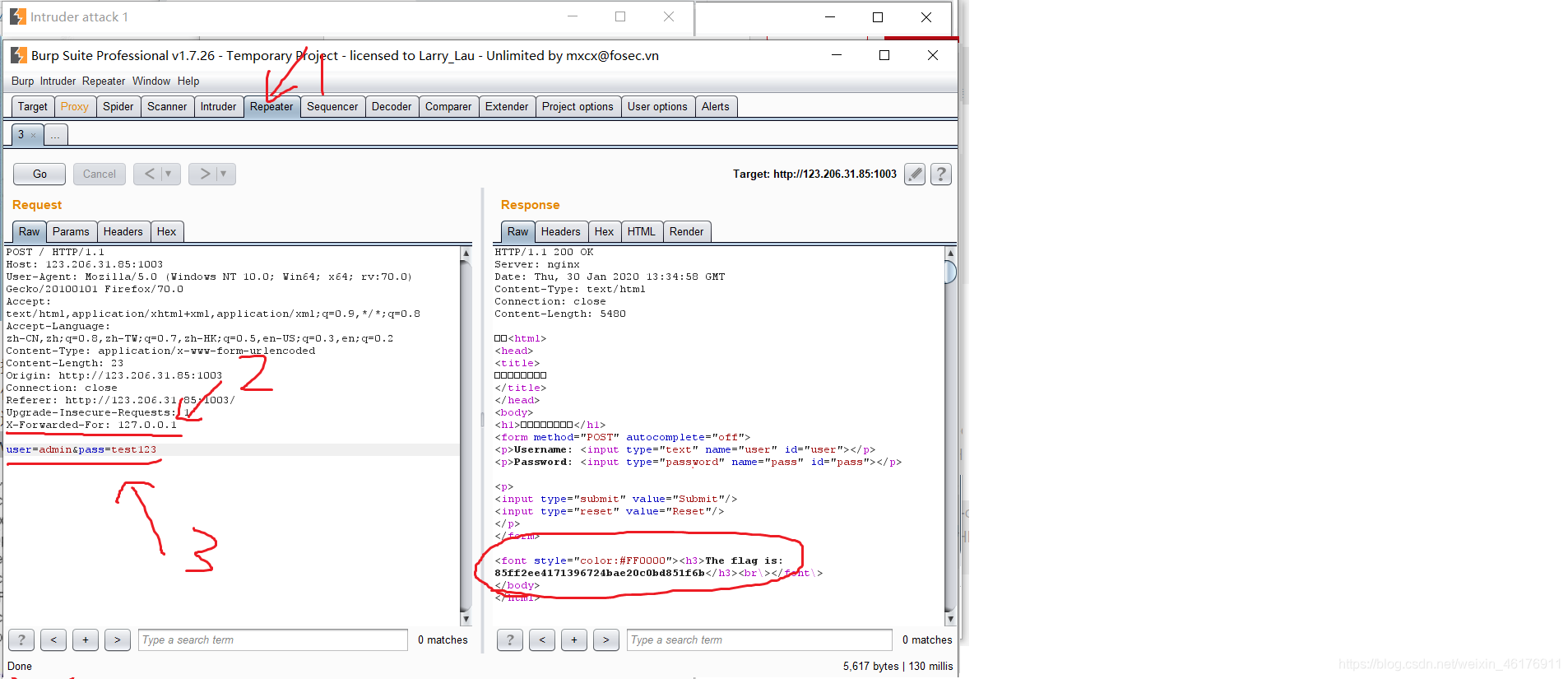
Task: Open the Burp menu
Action: pyautogui.click(x=22, y=81)
